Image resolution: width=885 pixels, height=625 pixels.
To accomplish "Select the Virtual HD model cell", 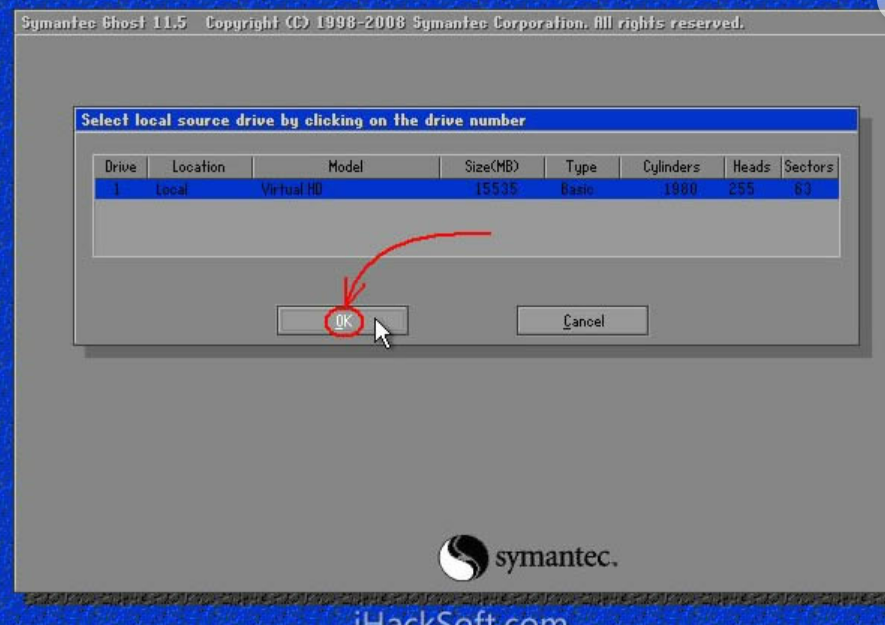I will tap(291, 188).
